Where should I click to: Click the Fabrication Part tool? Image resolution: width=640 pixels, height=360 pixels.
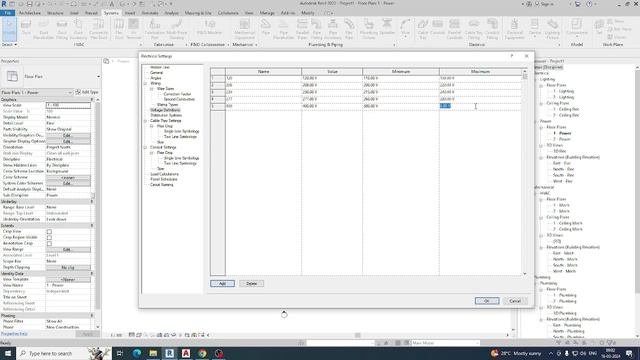(x=154, y=28)
